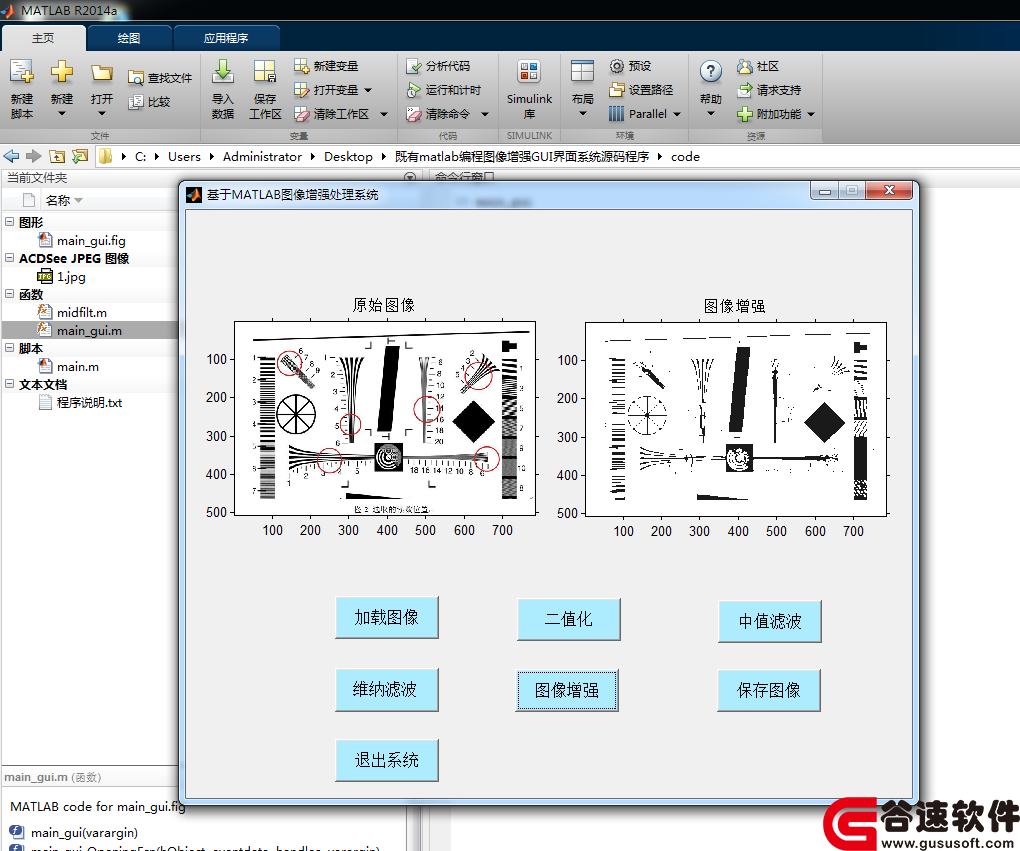The width and height of the screenshot is (1020, 851).
Task: Click the 维纳滤波 (Wiener Filter) button
Action: tap(386, 690)
